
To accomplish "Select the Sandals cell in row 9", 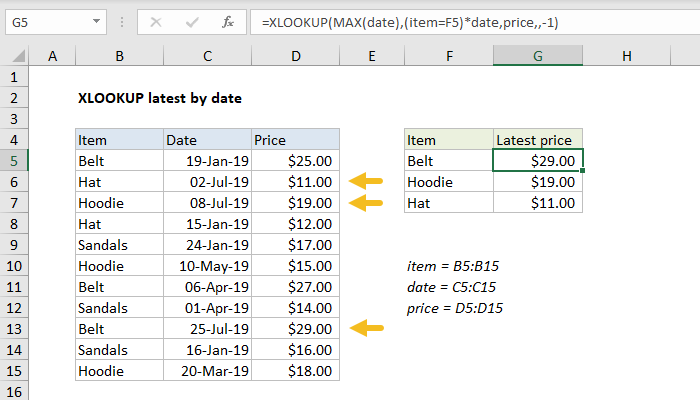I will click(x=118, y=245).
